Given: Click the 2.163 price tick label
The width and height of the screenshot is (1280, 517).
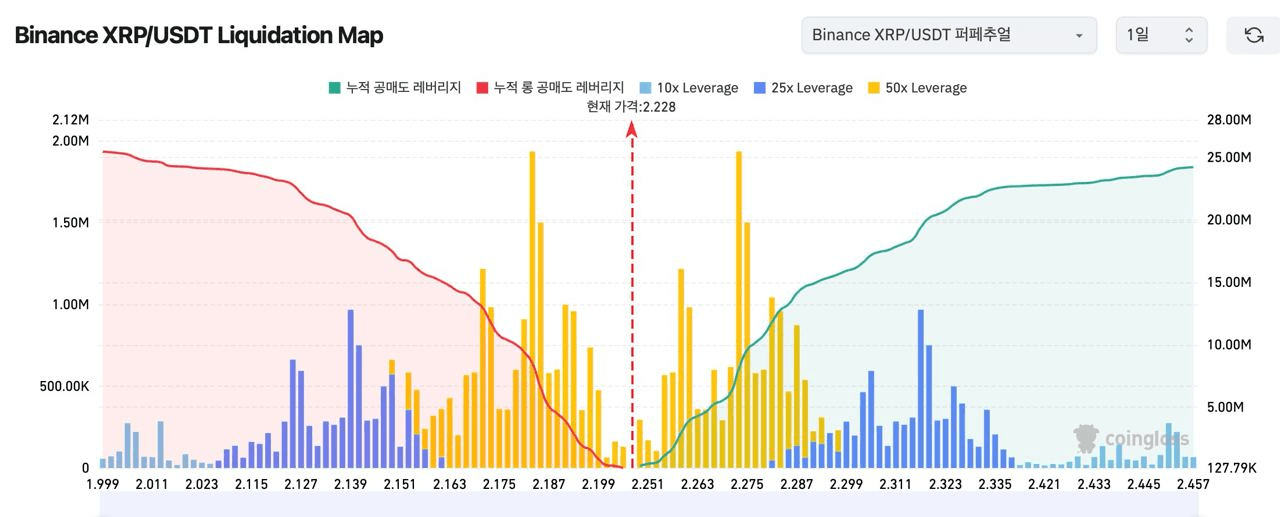Looking at the screenshot, I should [450, 484].
